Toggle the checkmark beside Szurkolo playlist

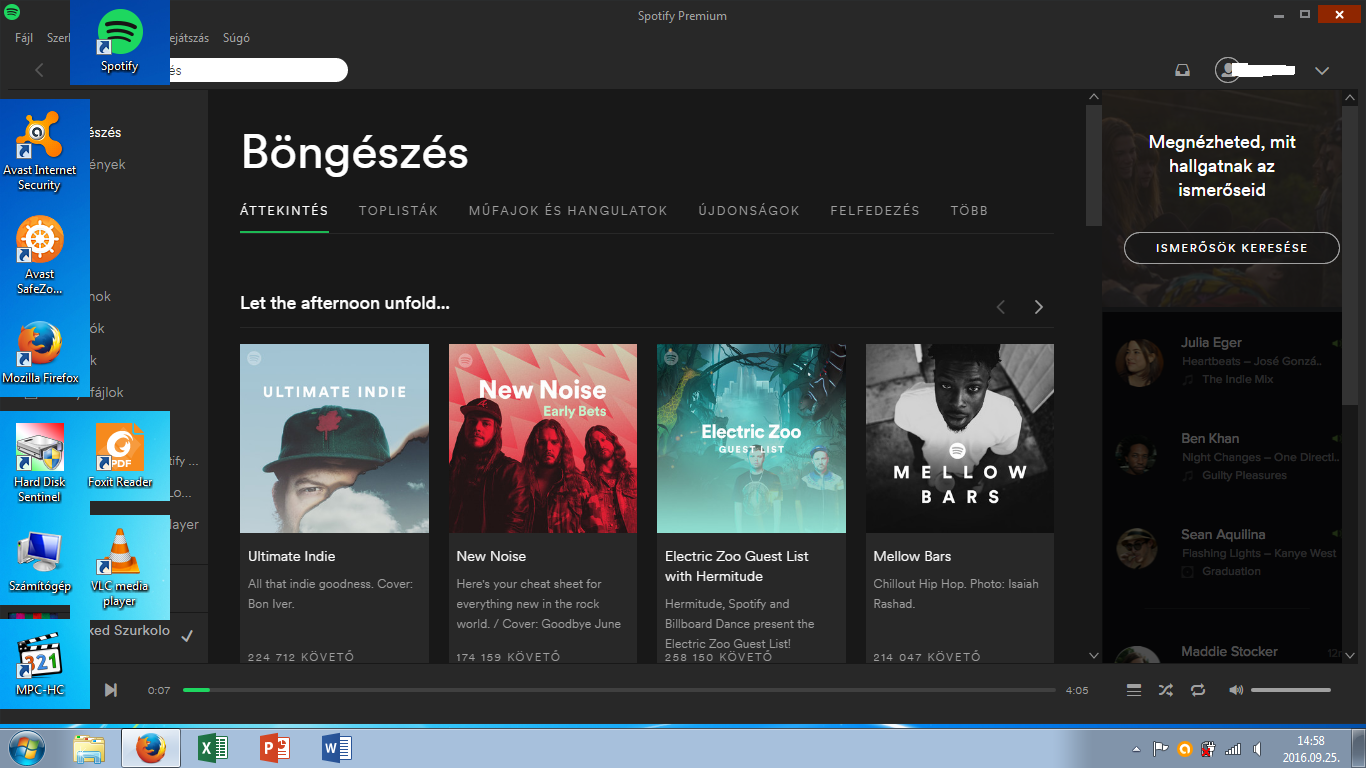coord(187,635)
